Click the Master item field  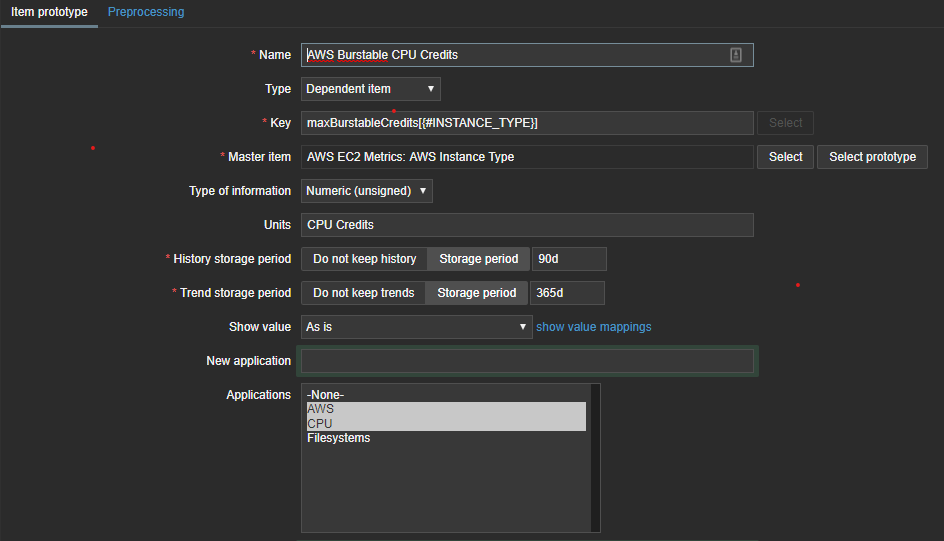[527, 157]
